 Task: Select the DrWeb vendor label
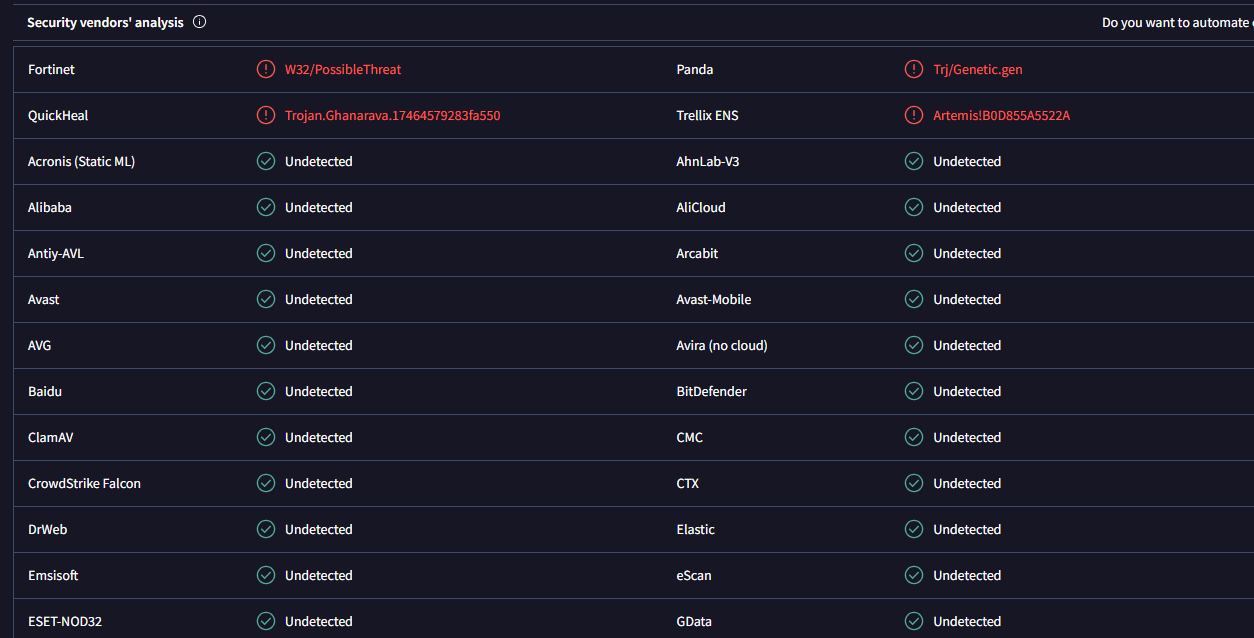(48, 529)
